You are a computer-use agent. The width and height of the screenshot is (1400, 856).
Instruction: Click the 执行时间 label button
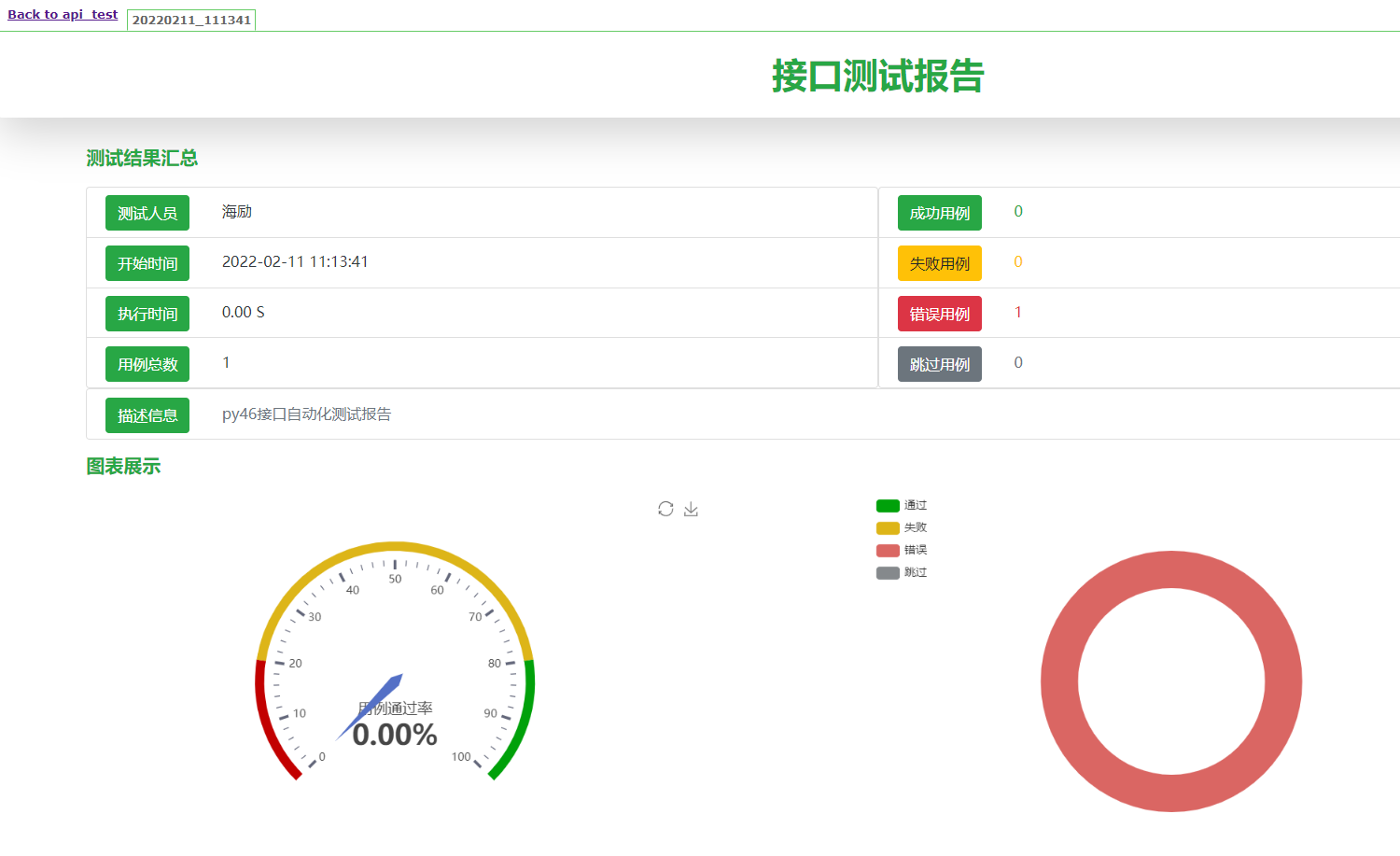pos(147,314)
